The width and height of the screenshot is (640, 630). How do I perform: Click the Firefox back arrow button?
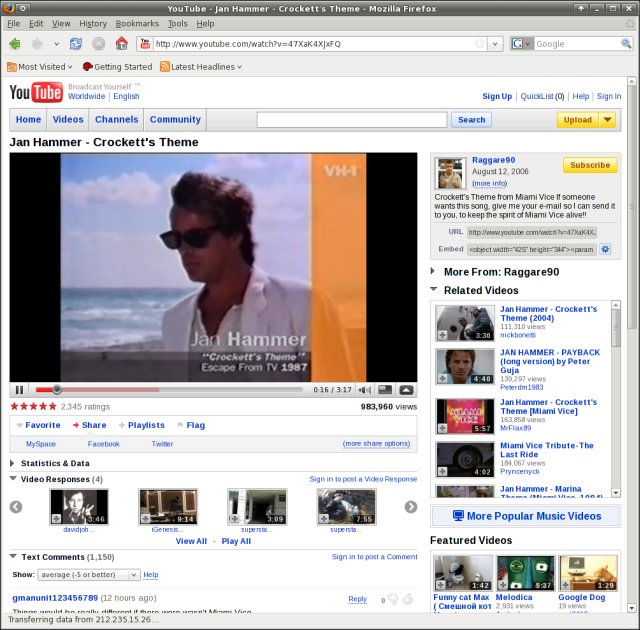pos(15,44)
